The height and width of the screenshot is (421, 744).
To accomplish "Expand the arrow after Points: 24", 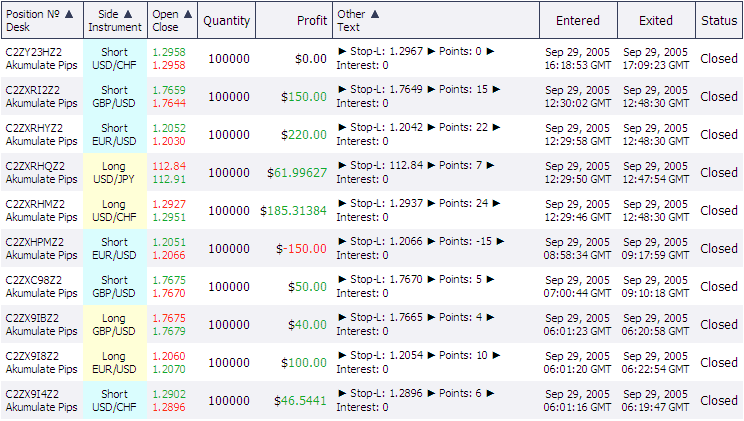I will click(496, 203).
